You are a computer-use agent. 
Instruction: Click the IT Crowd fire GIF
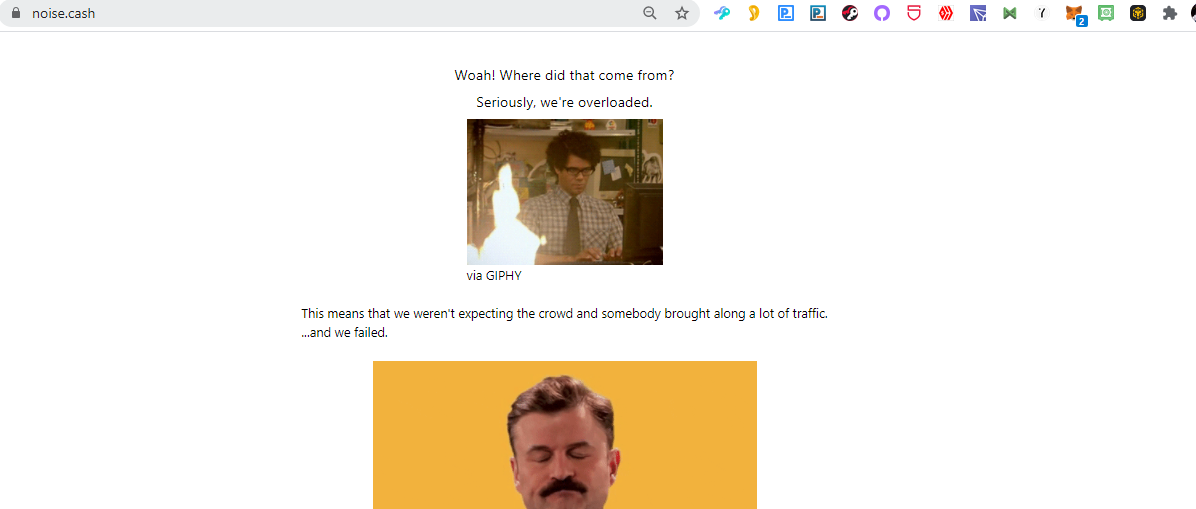click(564, 192)
